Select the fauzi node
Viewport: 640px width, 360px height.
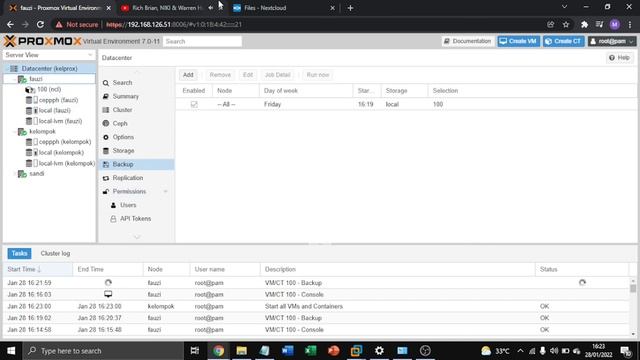point(36,79)
